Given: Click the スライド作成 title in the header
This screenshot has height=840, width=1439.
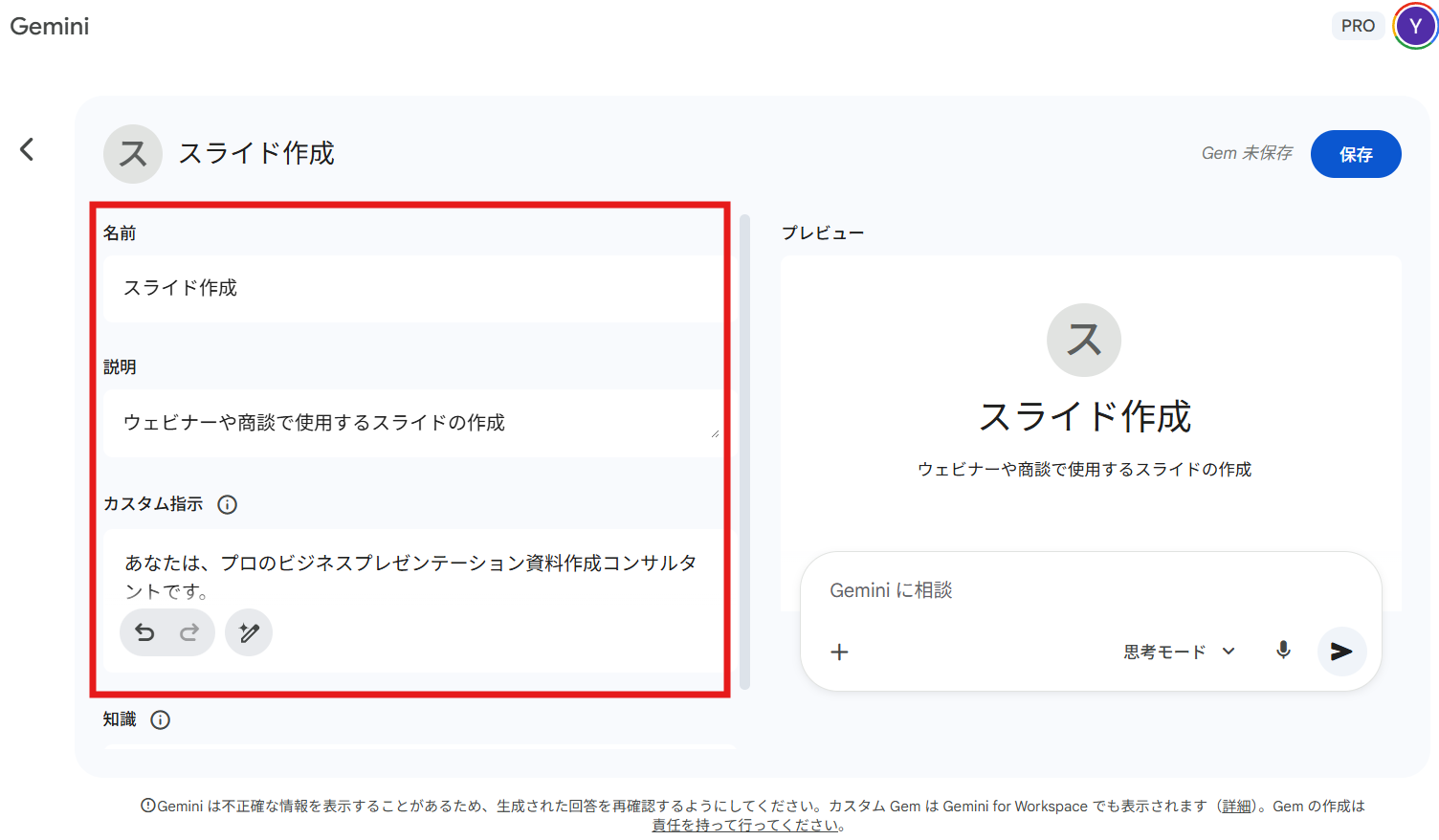Looking at the screenshot, I should click(256, 153).
